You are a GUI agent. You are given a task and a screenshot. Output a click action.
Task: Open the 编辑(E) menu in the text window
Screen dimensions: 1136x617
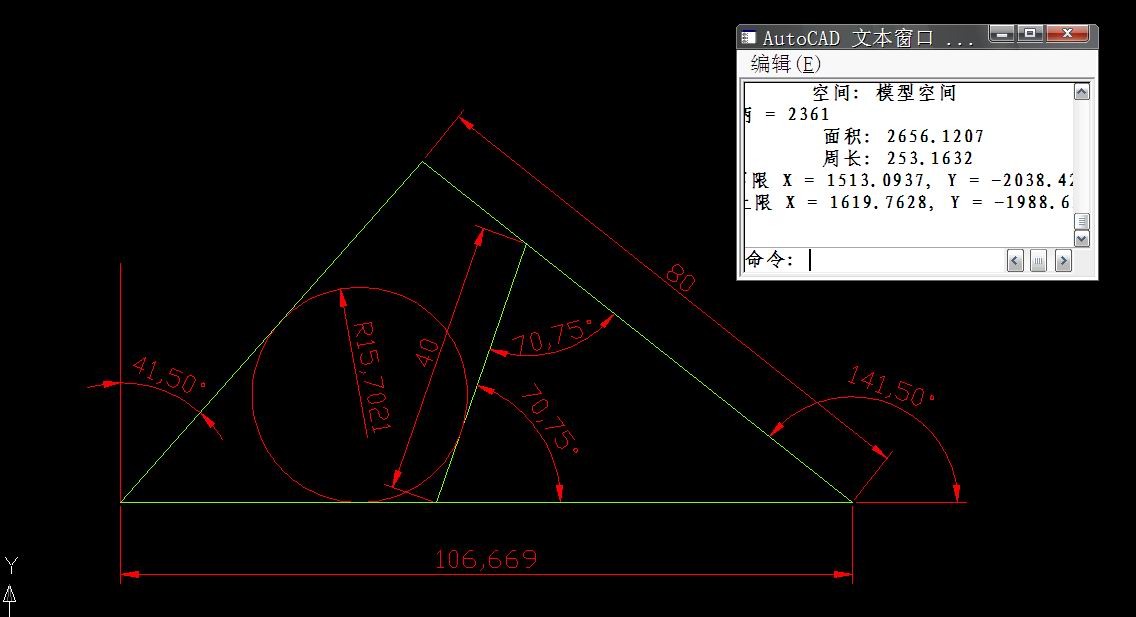[785, 64]
